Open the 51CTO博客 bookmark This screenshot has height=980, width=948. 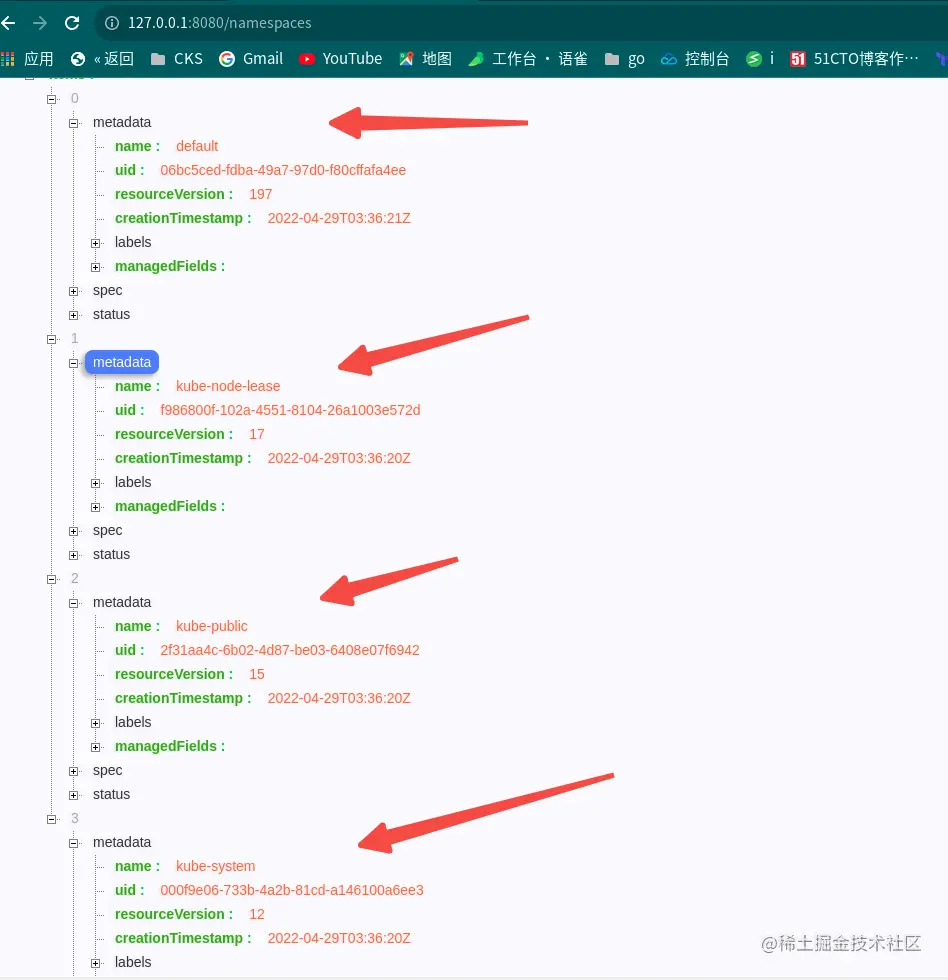point(854,59)
